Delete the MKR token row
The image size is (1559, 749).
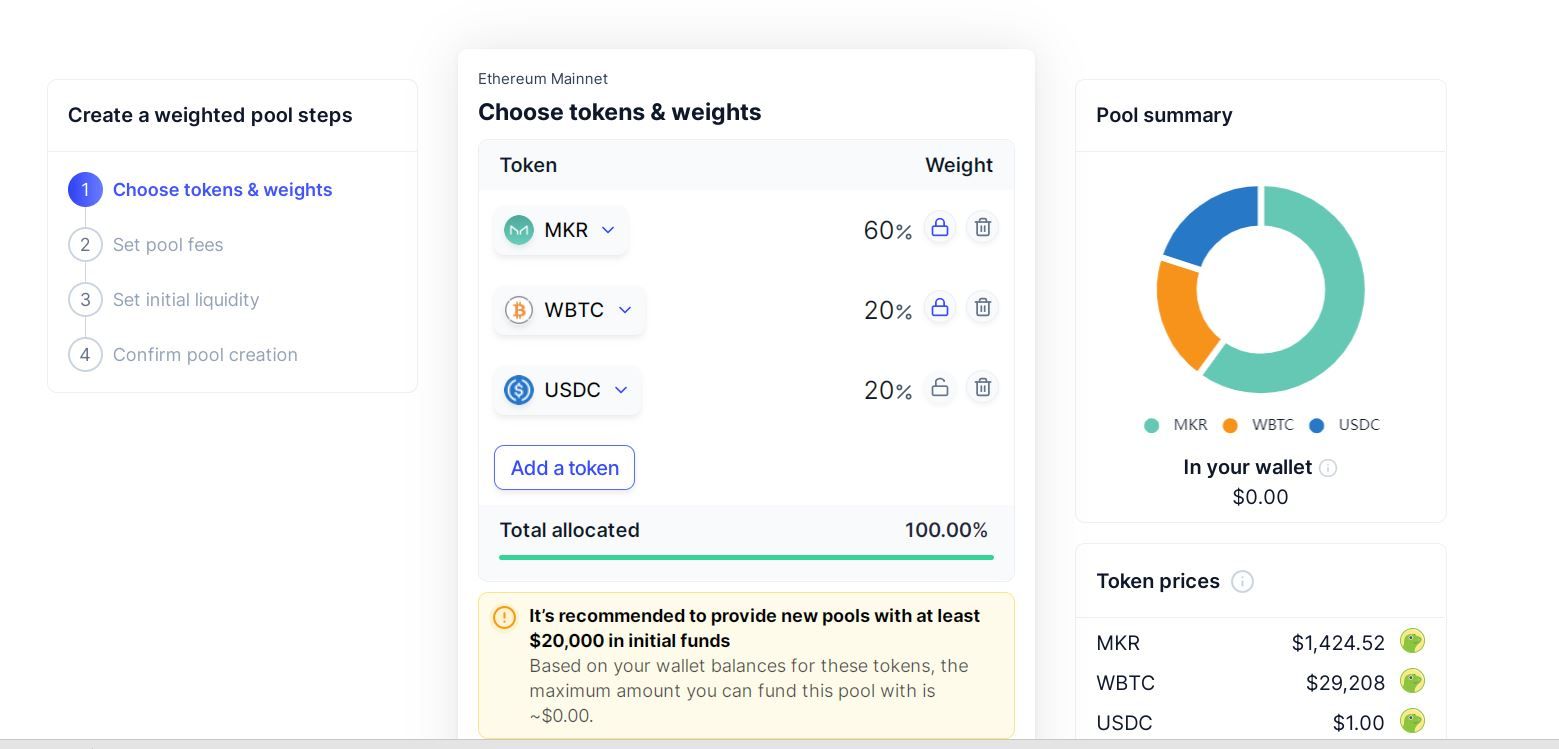click(x=983, y=228)
